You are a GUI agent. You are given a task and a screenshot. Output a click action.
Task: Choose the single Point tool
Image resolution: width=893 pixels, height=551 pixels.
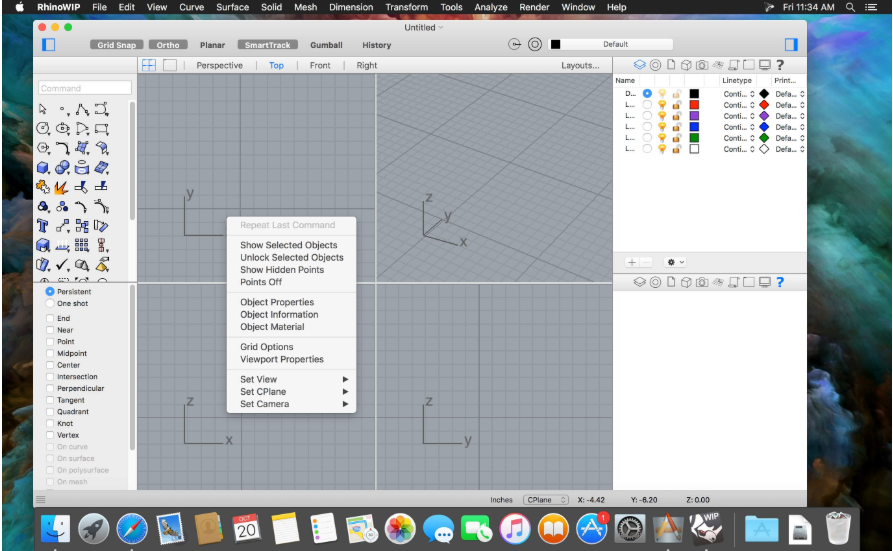(x=63, y=109)
